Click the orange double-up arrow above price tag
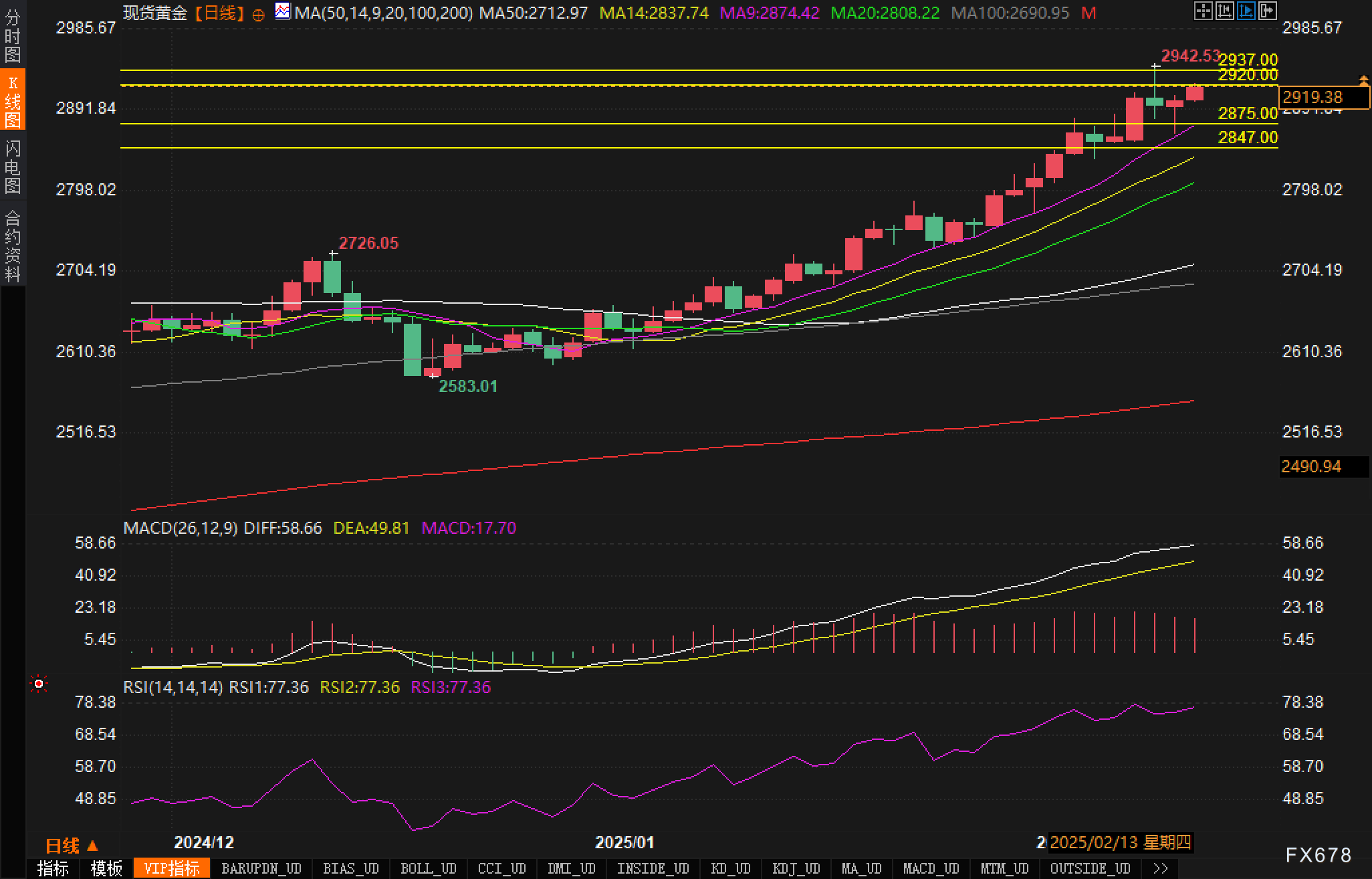The height and width of the screenshot is (879, 1372). [x=1363, y=81]
